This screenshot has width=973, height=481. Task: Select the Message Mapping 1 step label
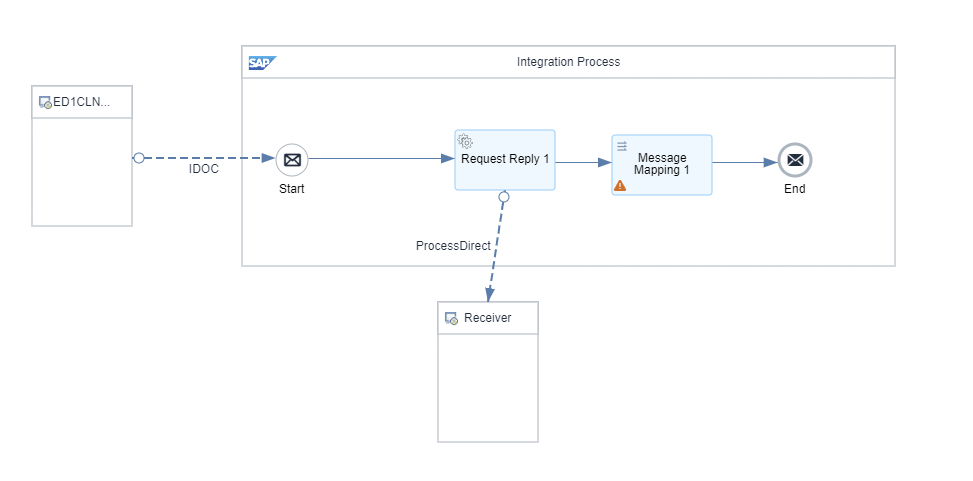point(662,164)
